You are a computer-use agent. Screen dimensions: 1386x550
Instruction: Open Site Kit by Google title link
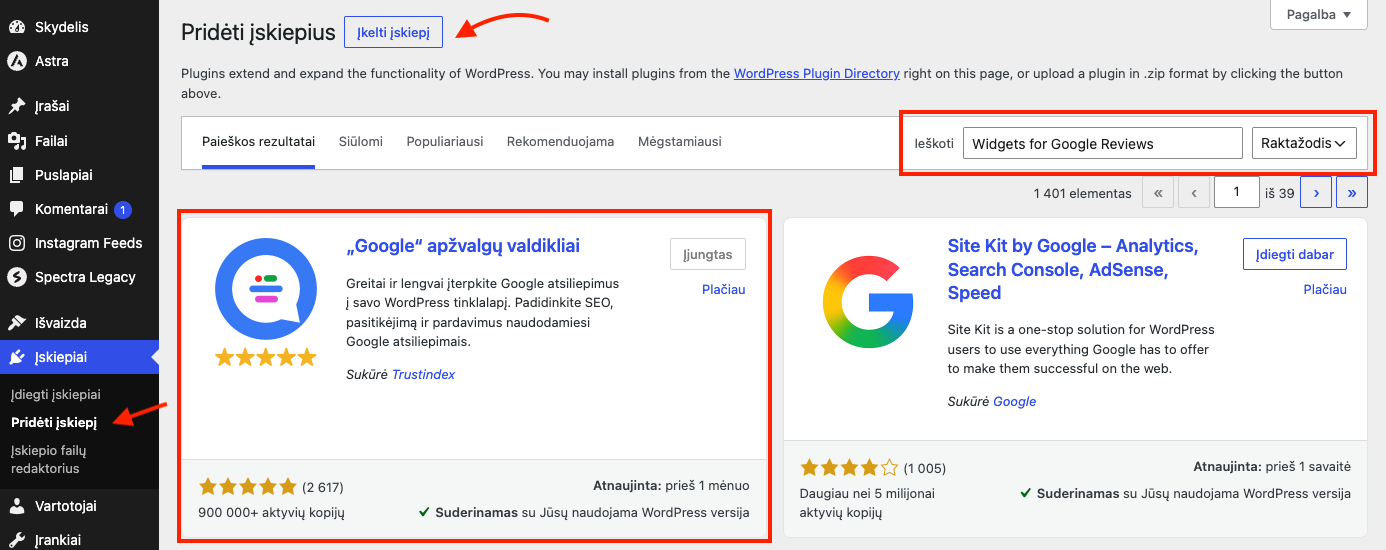pos(1073,269)
